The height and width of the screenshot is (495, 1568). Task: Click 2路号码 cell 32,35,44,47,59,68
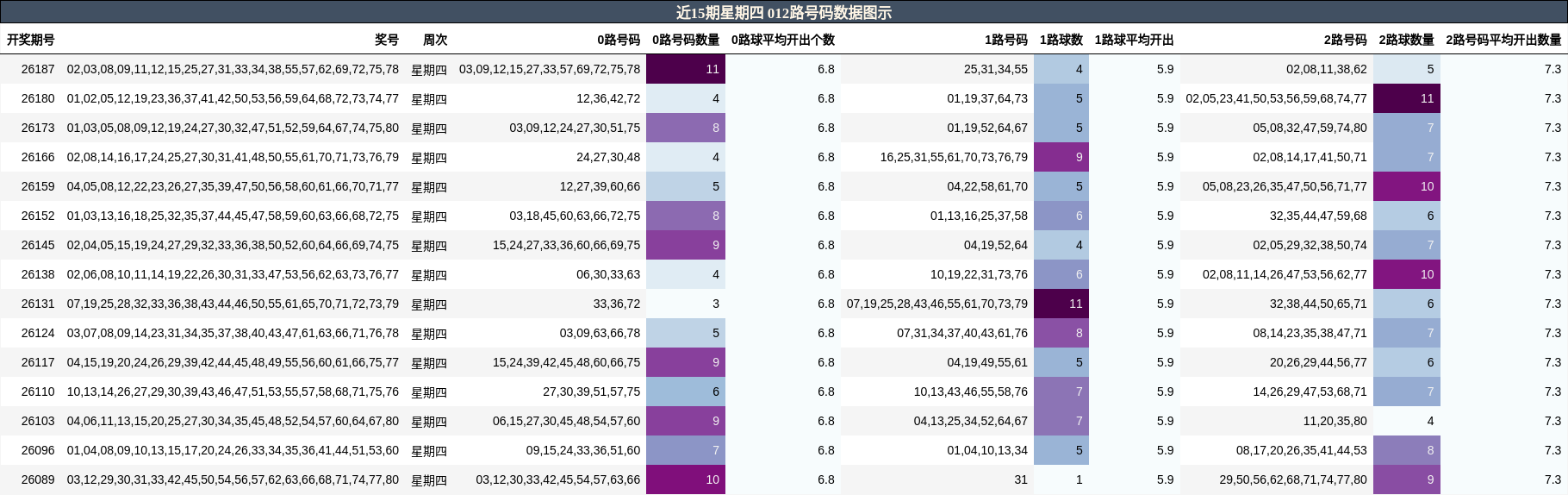point(1318,216)
